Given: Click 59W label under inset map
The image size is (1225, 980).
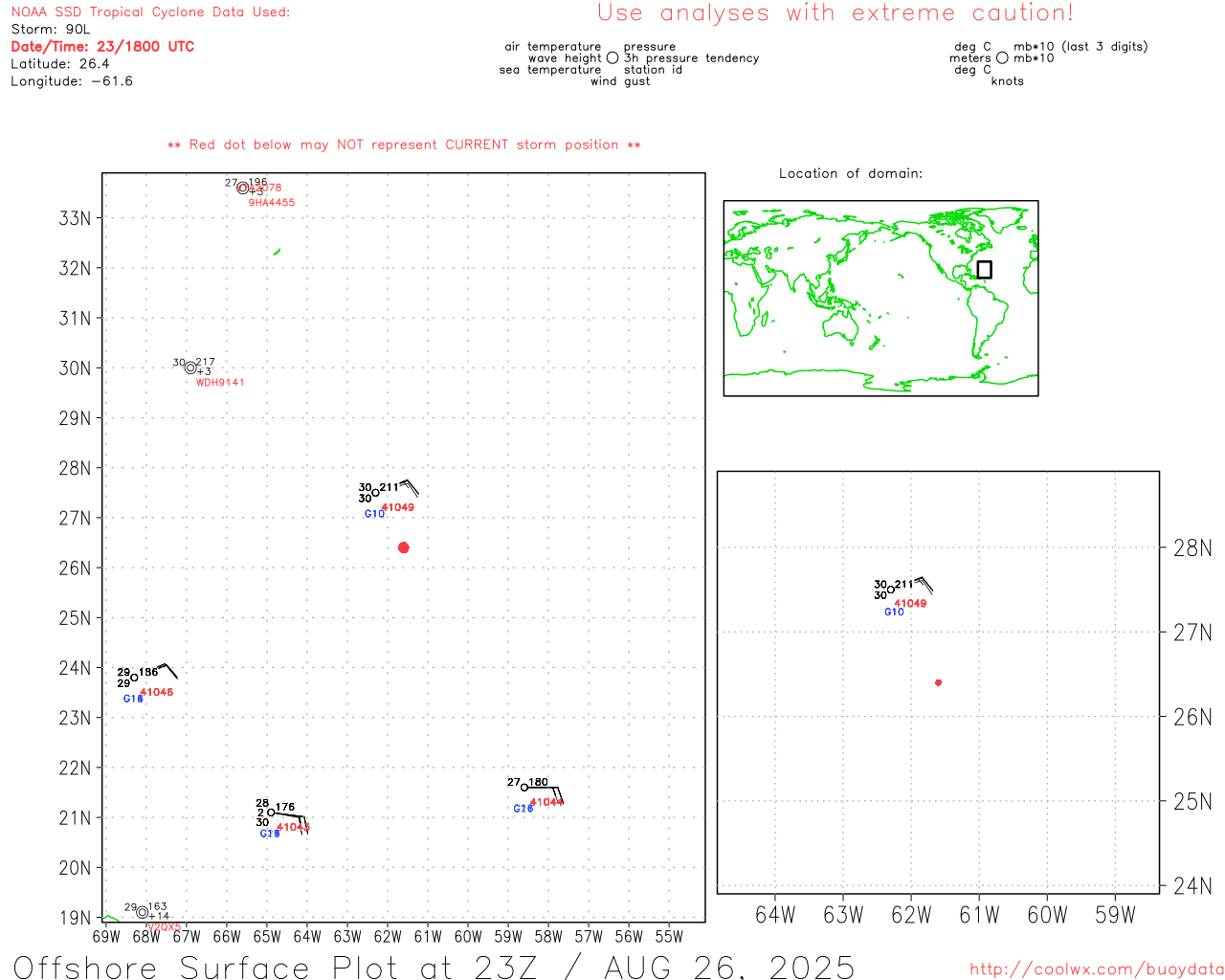Looking at the screenshot, I should coord(1115,916).
